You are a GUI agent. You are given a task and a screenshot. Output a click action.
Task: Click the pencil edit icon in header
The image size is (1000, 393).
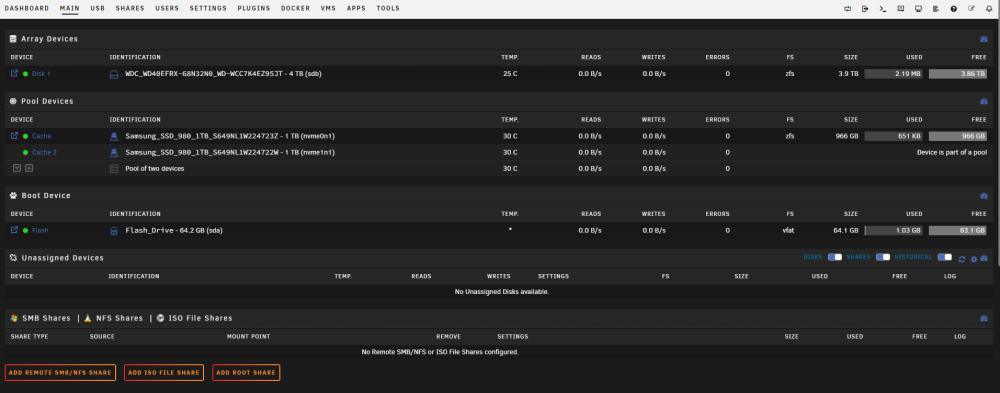click(x=971, y=9)
